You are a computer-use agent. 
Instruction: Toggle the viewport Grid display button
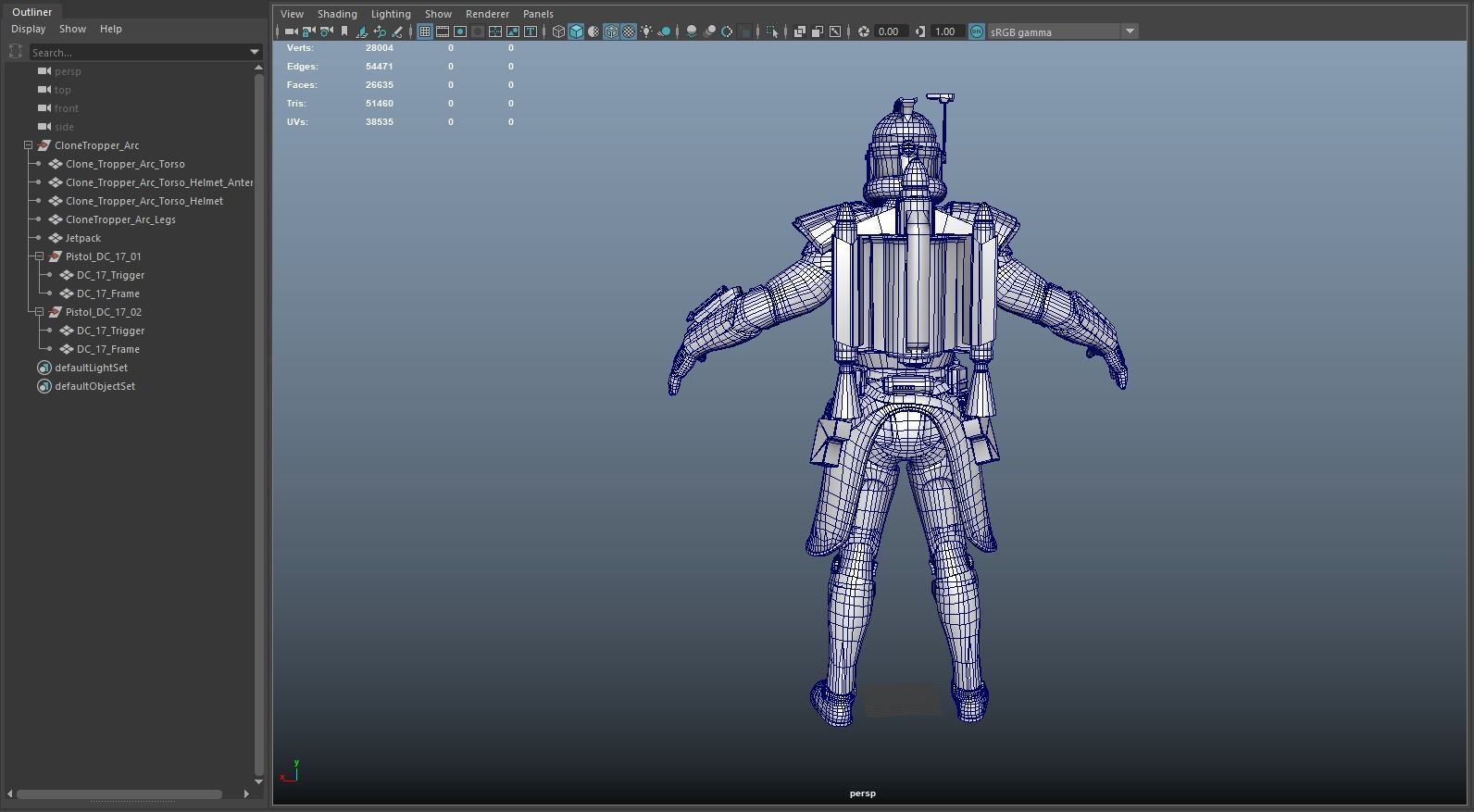click(x=424, y=31)
